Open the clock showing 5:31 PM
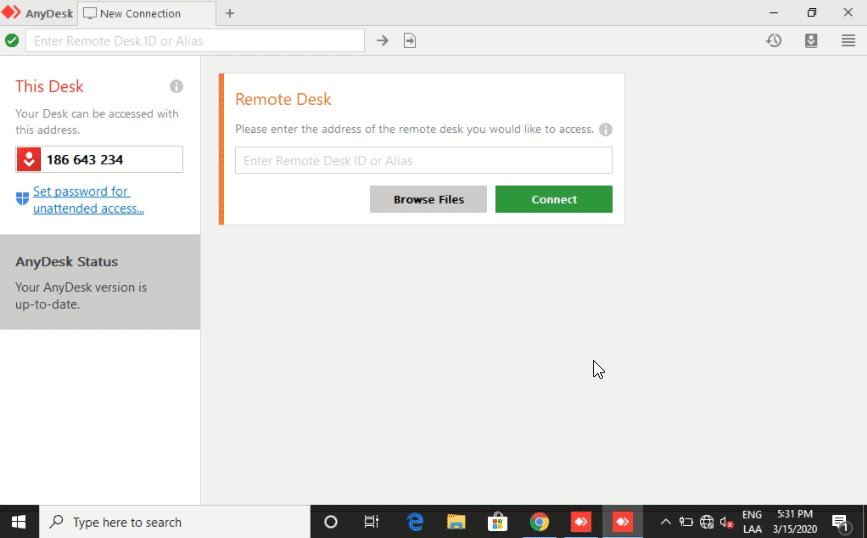The height and width of the screenshot is (538, 867). point(795,521)
